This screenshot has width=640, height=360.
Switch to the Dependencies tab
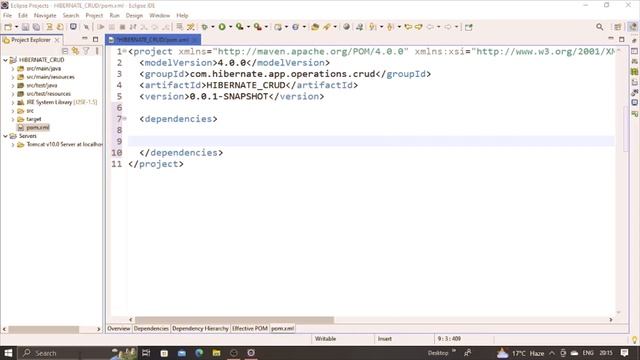tap(151, 329)
